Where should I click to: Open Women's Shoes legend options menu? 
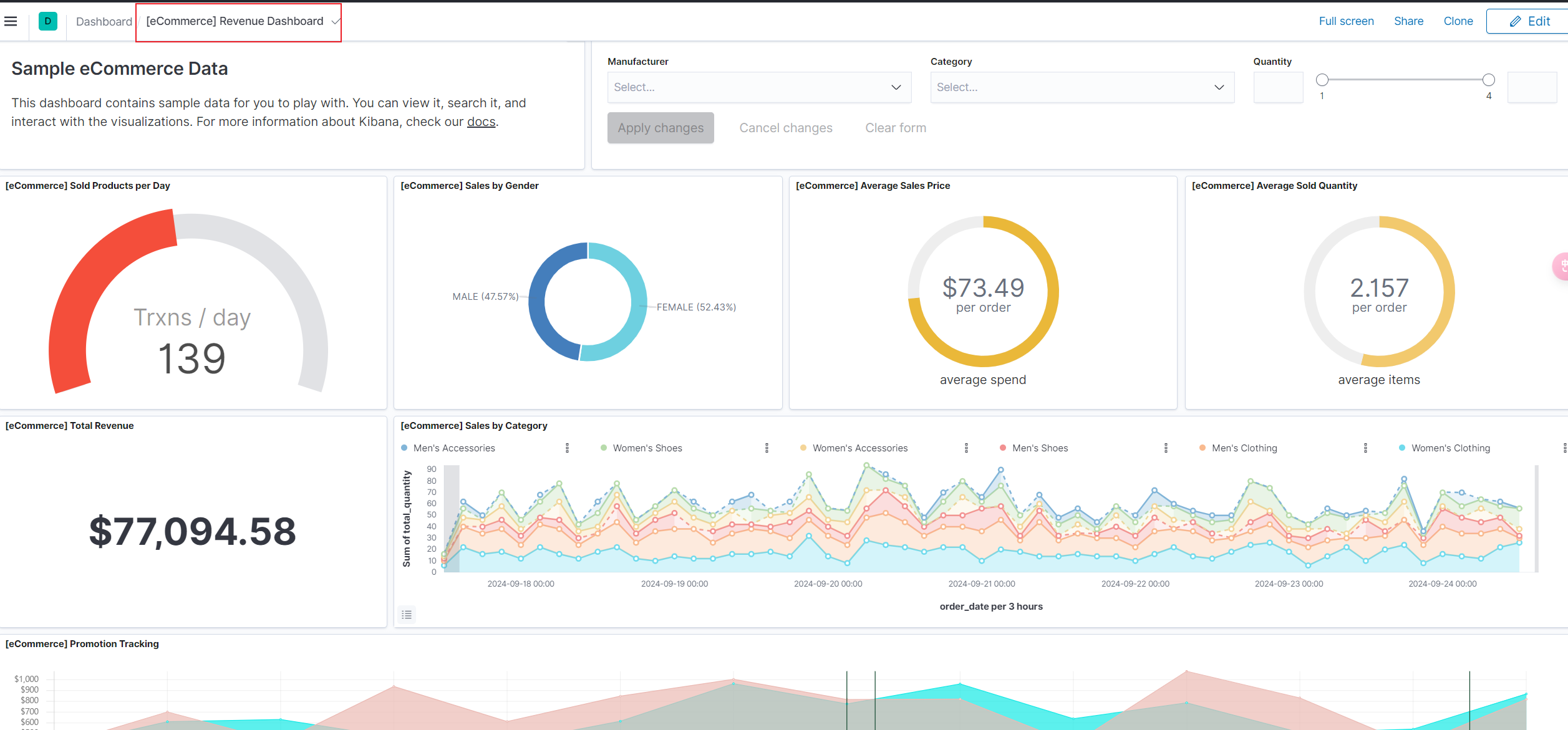click(x=767, y=448)
